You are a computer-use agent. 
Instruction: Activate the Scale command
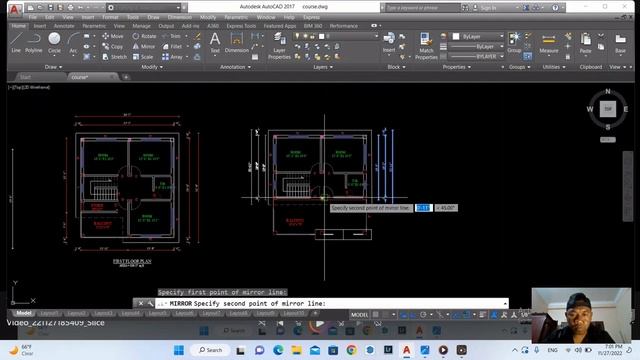pos(143,57)
